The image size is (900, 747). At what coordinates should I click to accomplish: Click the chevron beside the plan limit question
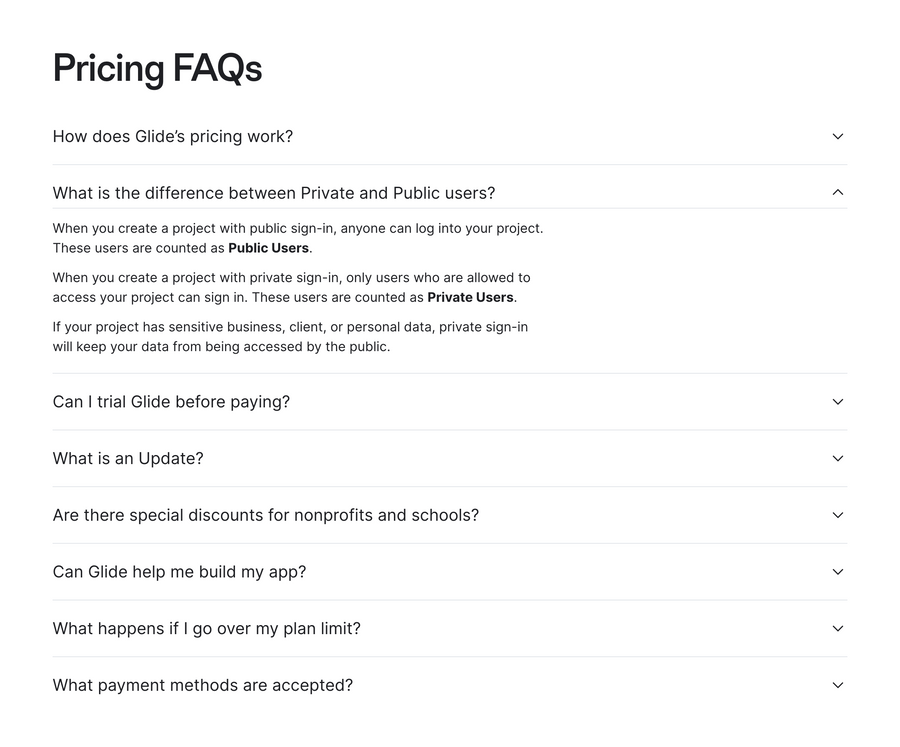click(x=838, y=629)
